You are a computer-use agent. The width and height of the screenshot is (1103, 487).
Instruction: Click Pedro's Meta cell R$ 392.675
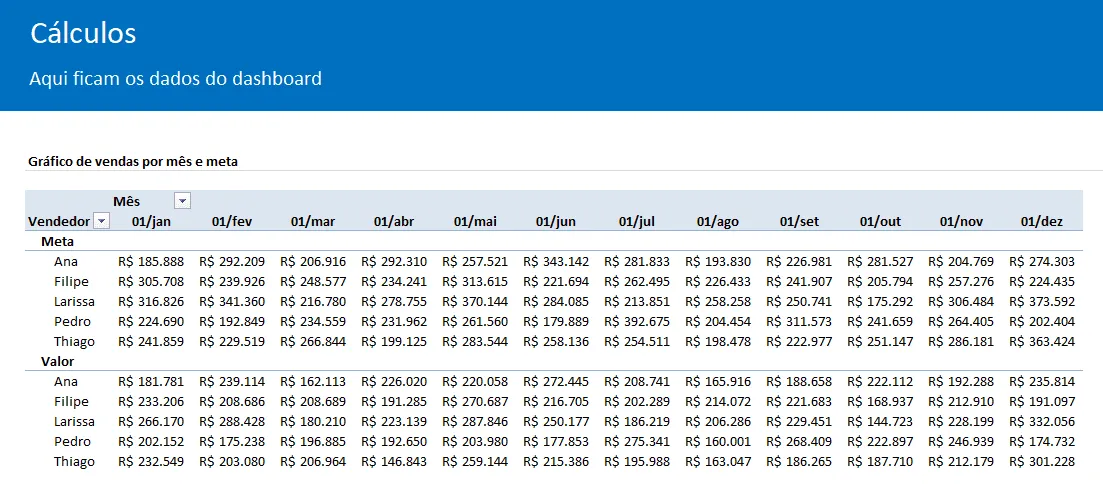pos(637,322)
